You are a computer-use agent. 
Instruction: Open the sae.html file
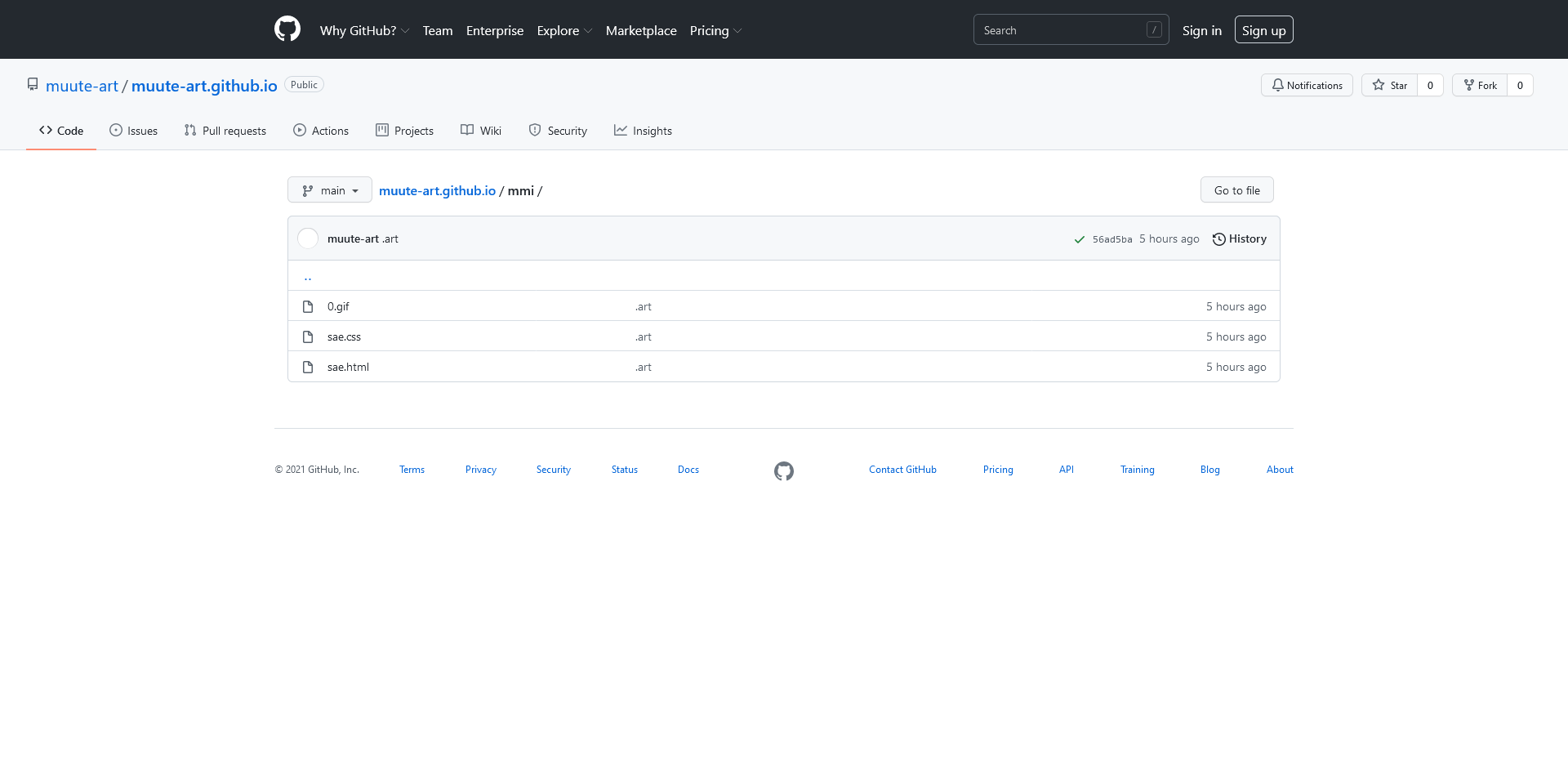(348, 367)
